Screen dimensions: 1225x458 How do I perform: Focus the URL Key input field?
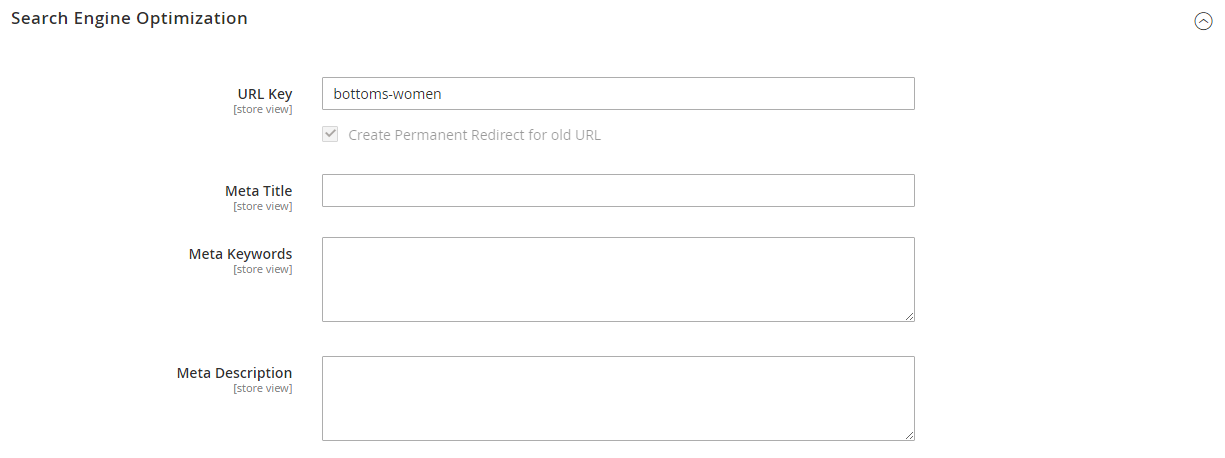point(618,93)
